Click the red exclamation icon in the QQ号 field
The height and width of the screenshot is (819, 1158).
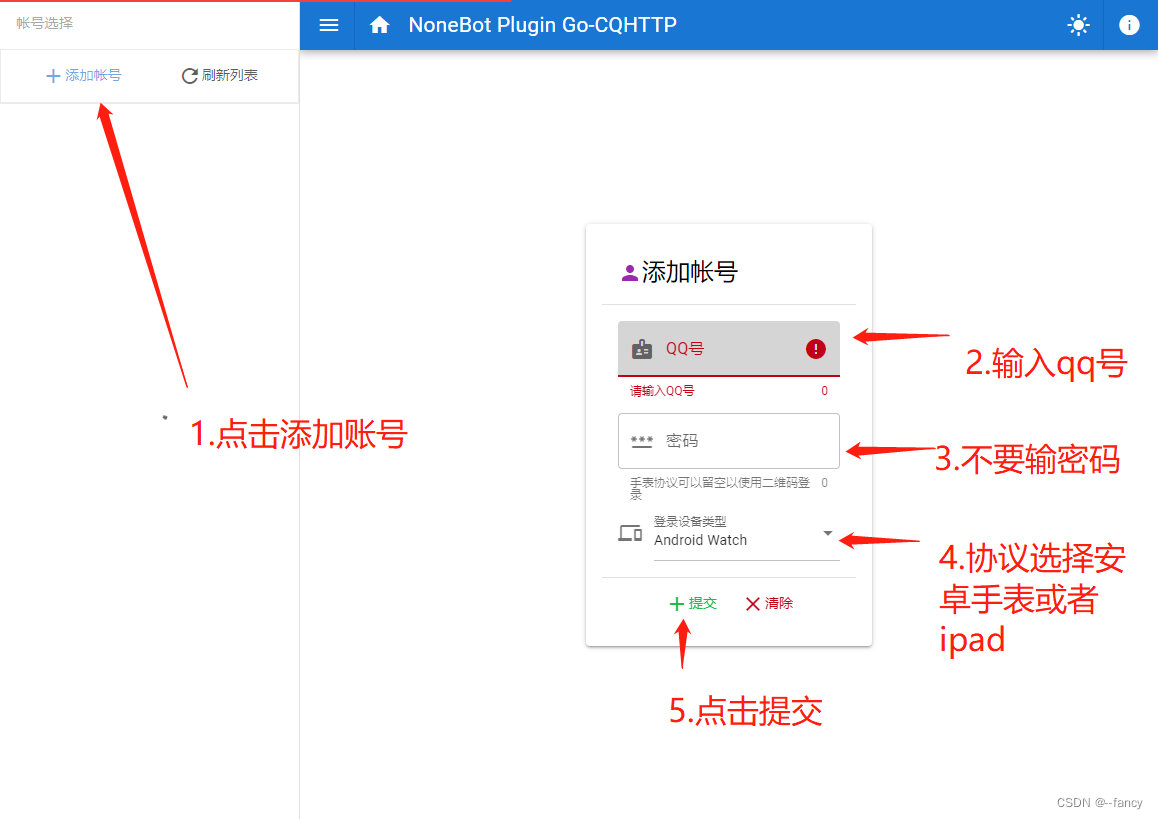pyautogui.click(x=815, y=348)
